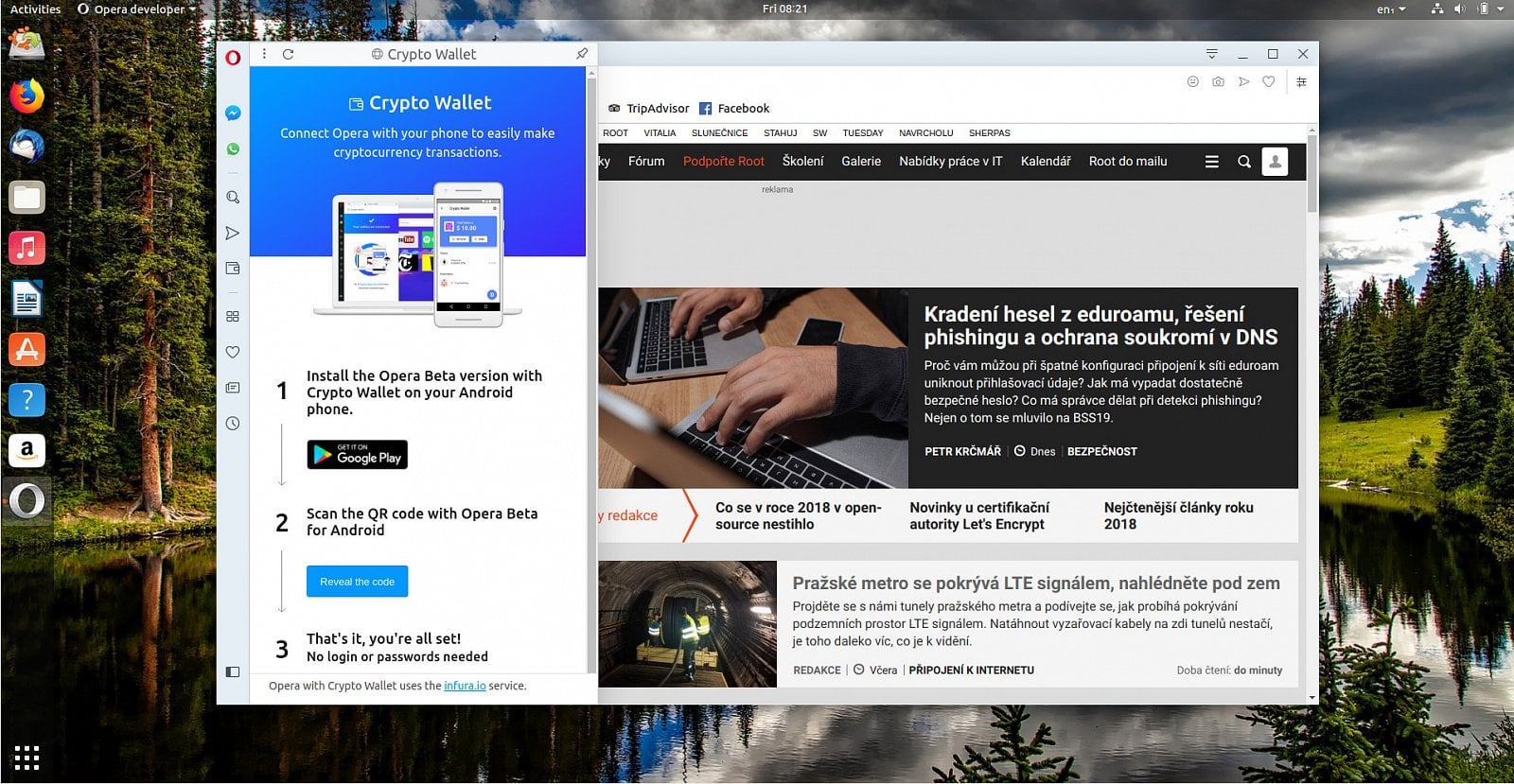Reload the Crypto Wallet panel
The width and height of the screenshot is (1514, 784).
288,54
